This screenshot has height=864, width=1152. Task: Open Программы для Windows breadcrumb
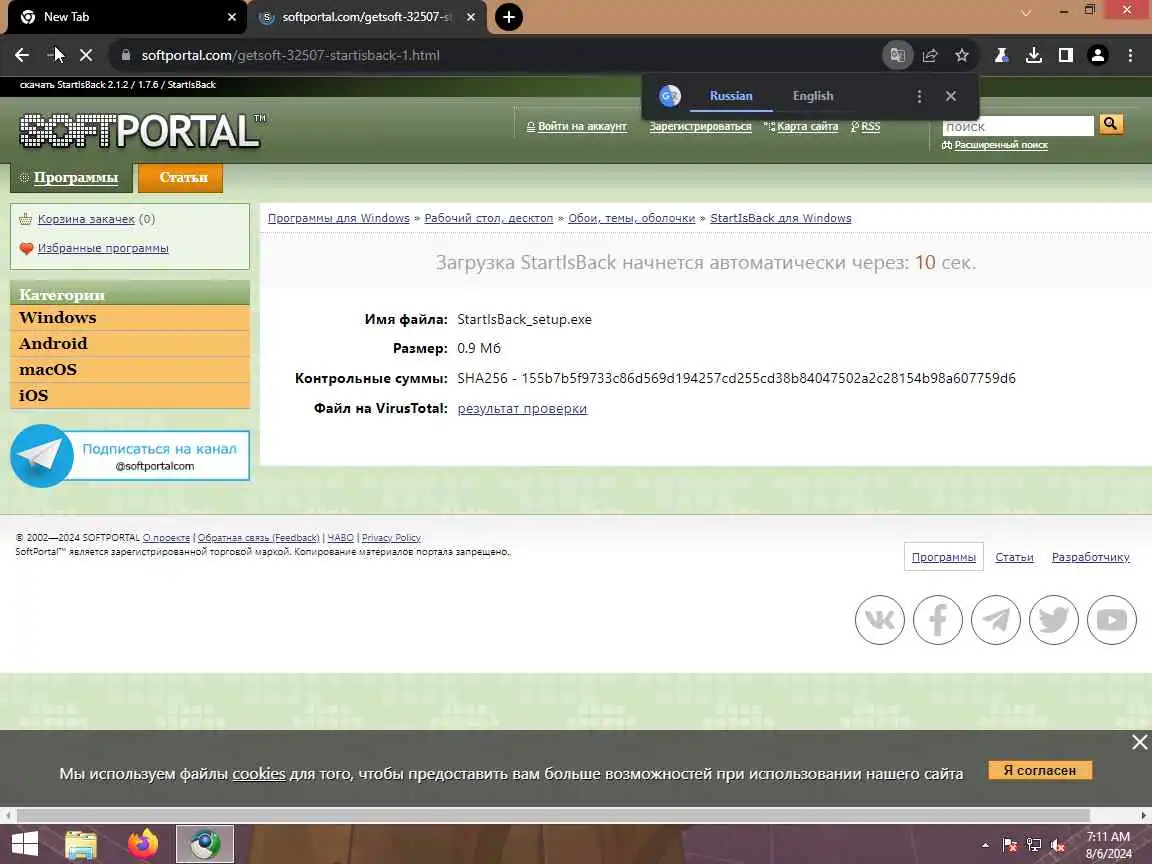(338, 218)
